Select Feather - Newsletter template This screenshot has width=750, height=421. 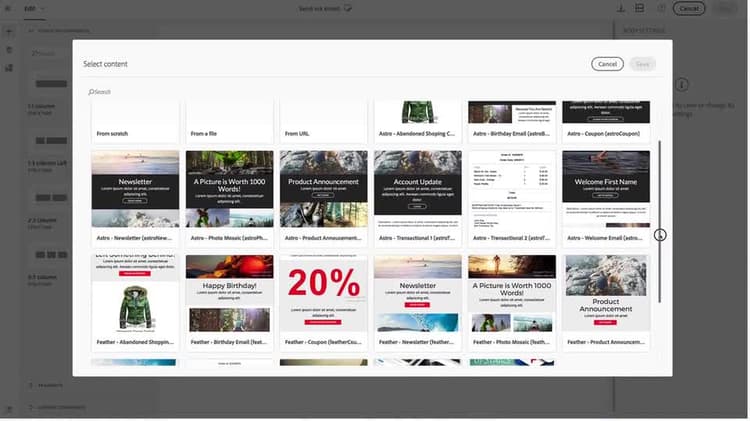418,302
